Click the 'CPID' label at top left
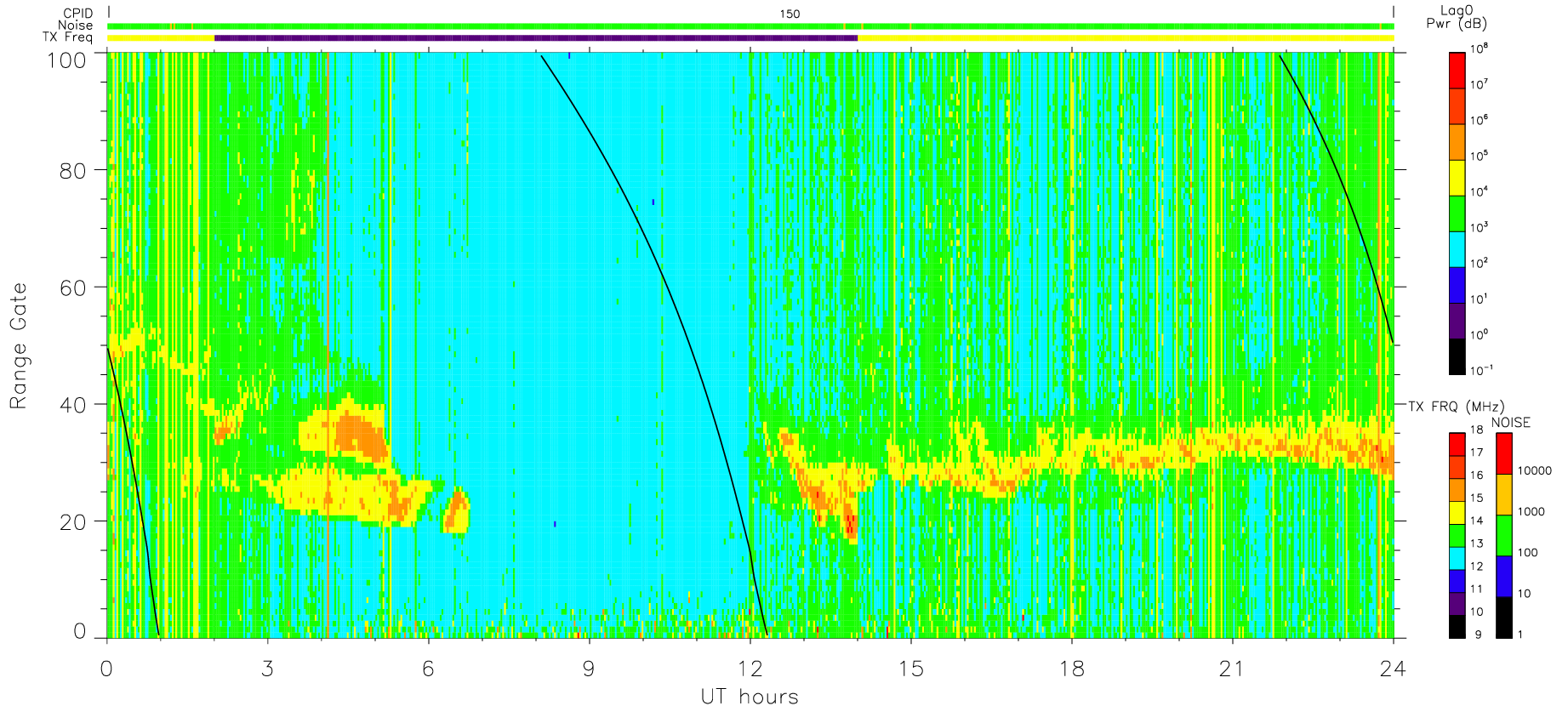 77,14
